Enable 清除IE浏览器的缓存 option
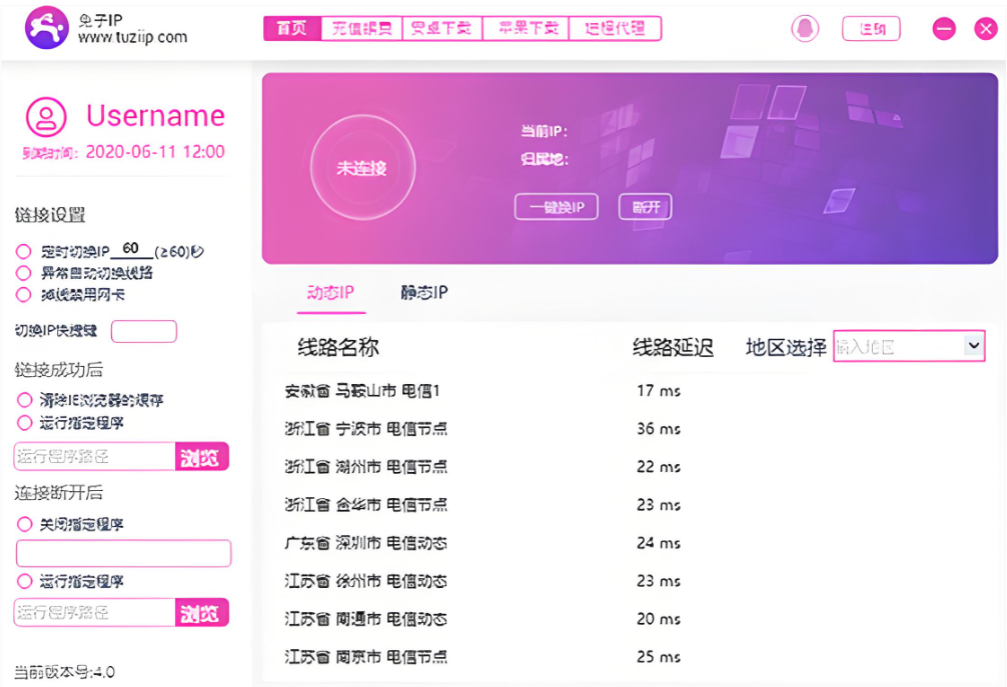 click(25, 400)
